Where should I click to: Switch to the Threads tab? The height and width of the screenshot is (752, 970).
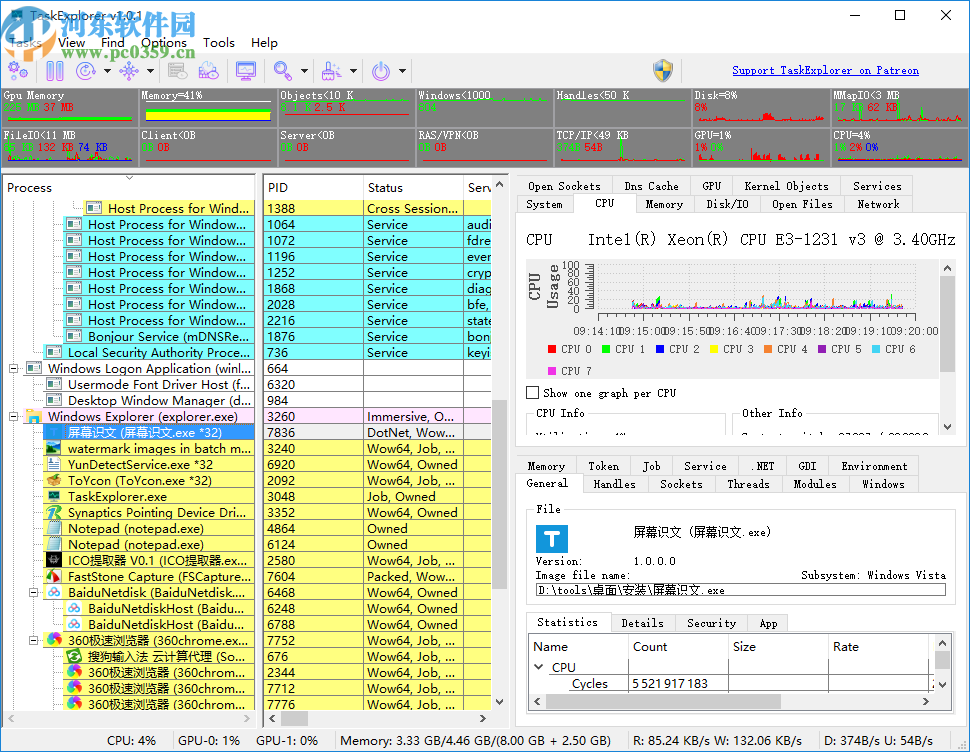click(748, 484)
